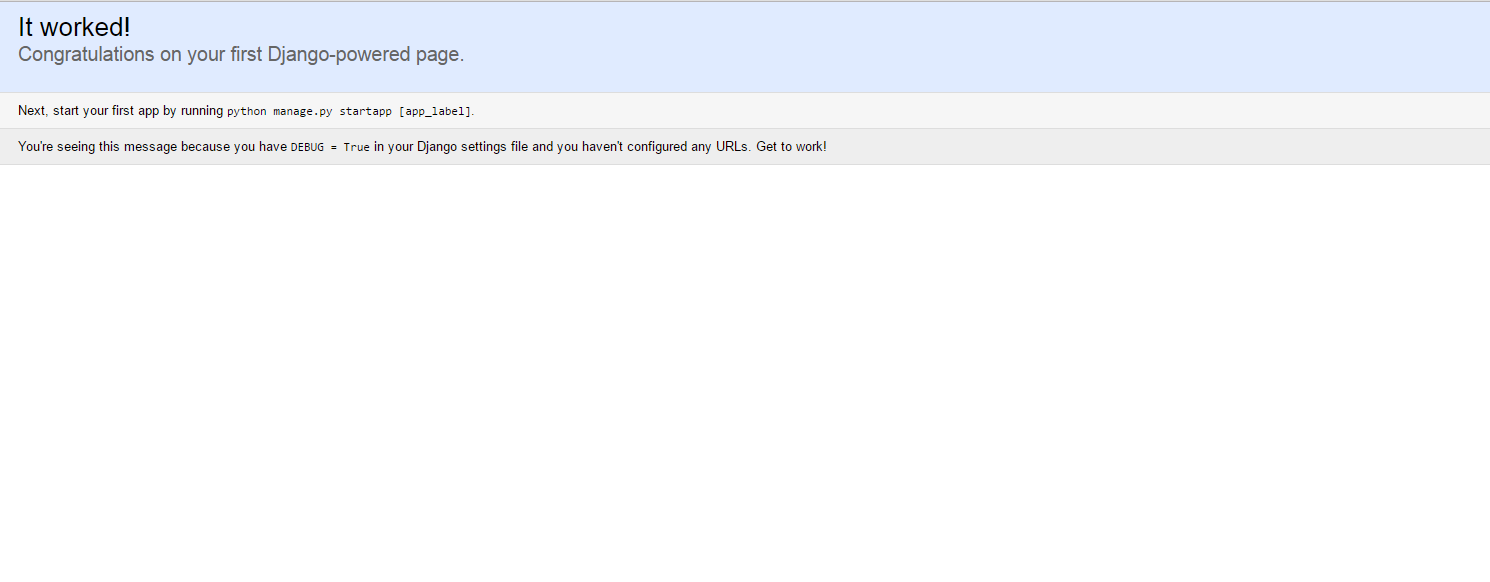Click the "DEBUG" code word
Screen dimensions: 1490x582
click(x=307, y=148)
